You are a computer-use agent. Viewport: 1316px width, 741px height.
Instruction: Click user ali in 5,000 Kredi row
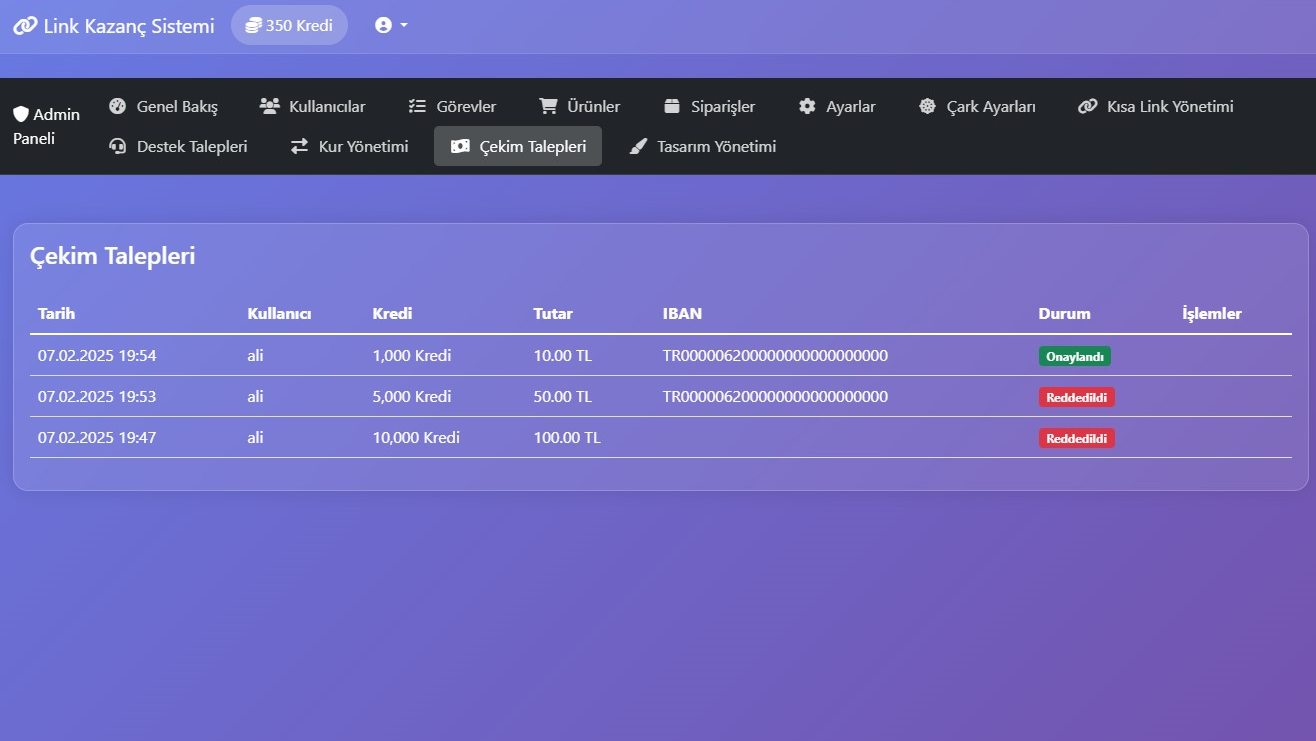point(255,396)
